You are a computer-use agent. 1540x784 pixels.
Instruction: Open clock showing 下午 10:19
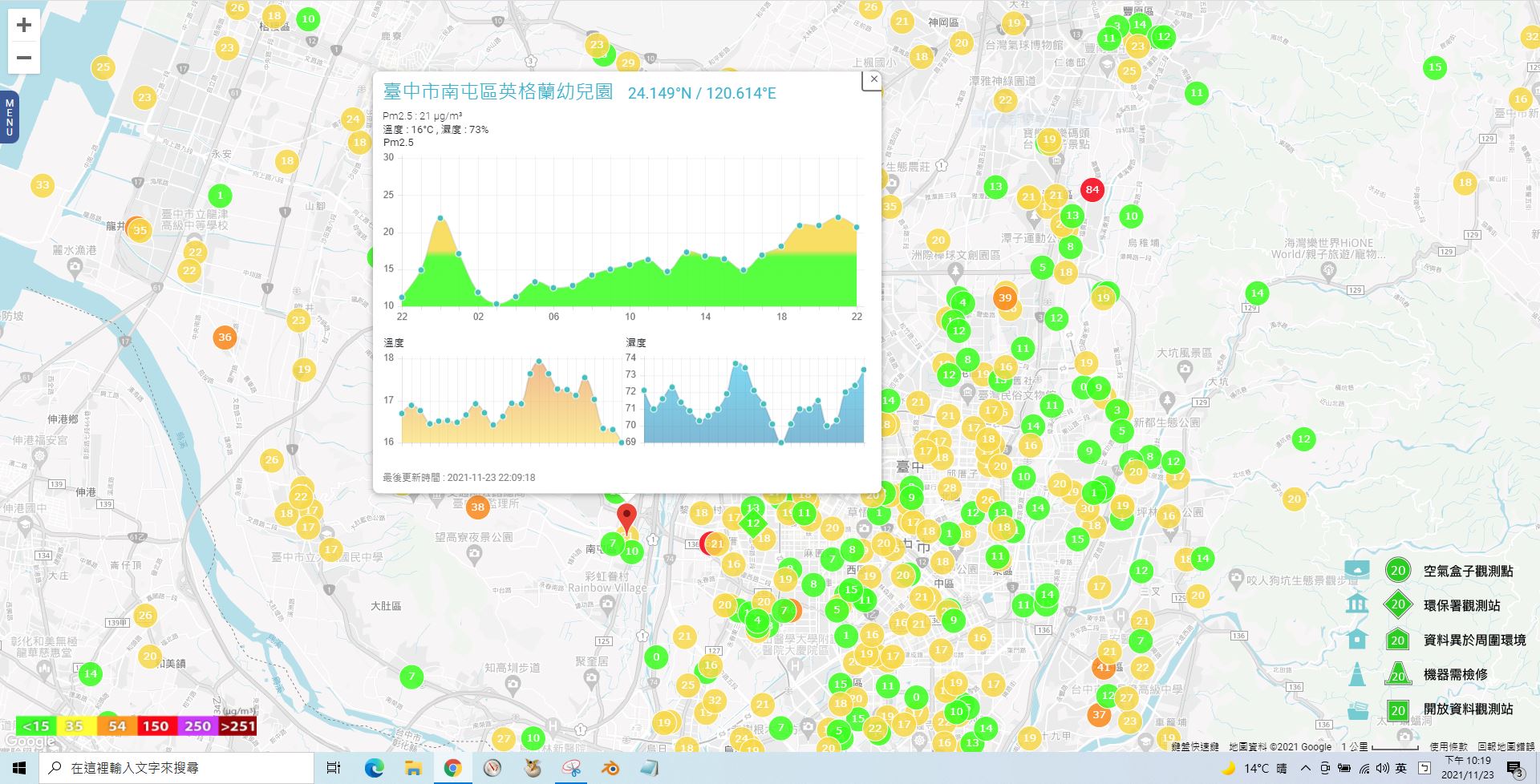coord(1468,768)
